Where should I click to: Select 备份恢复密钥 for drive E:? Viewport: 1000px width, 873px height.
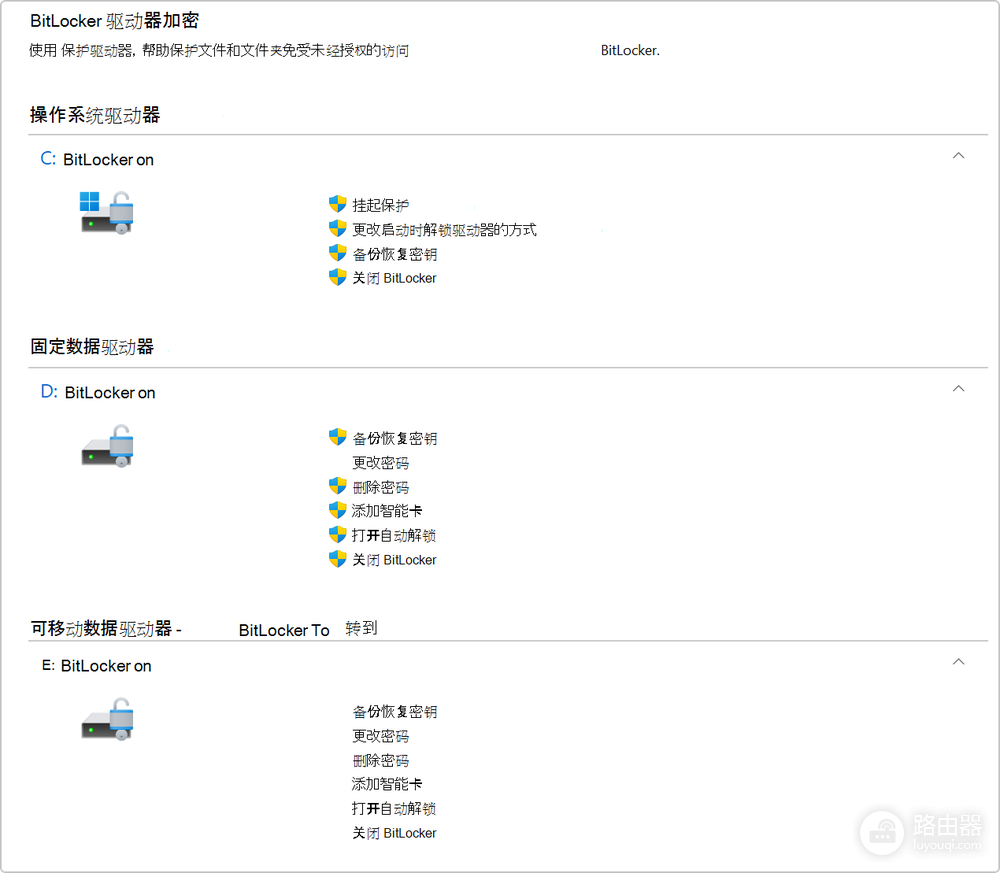(395, 712)
